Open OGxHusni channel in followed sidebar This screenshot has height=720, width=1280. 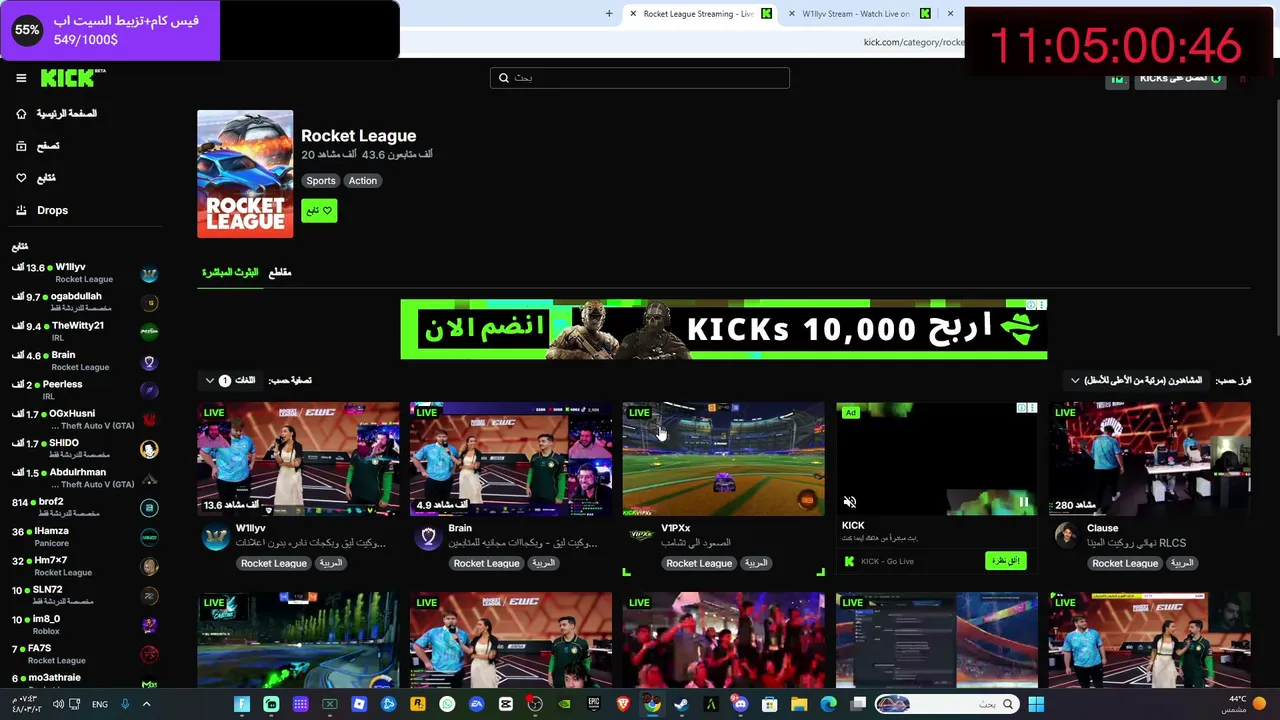(85, 419)
